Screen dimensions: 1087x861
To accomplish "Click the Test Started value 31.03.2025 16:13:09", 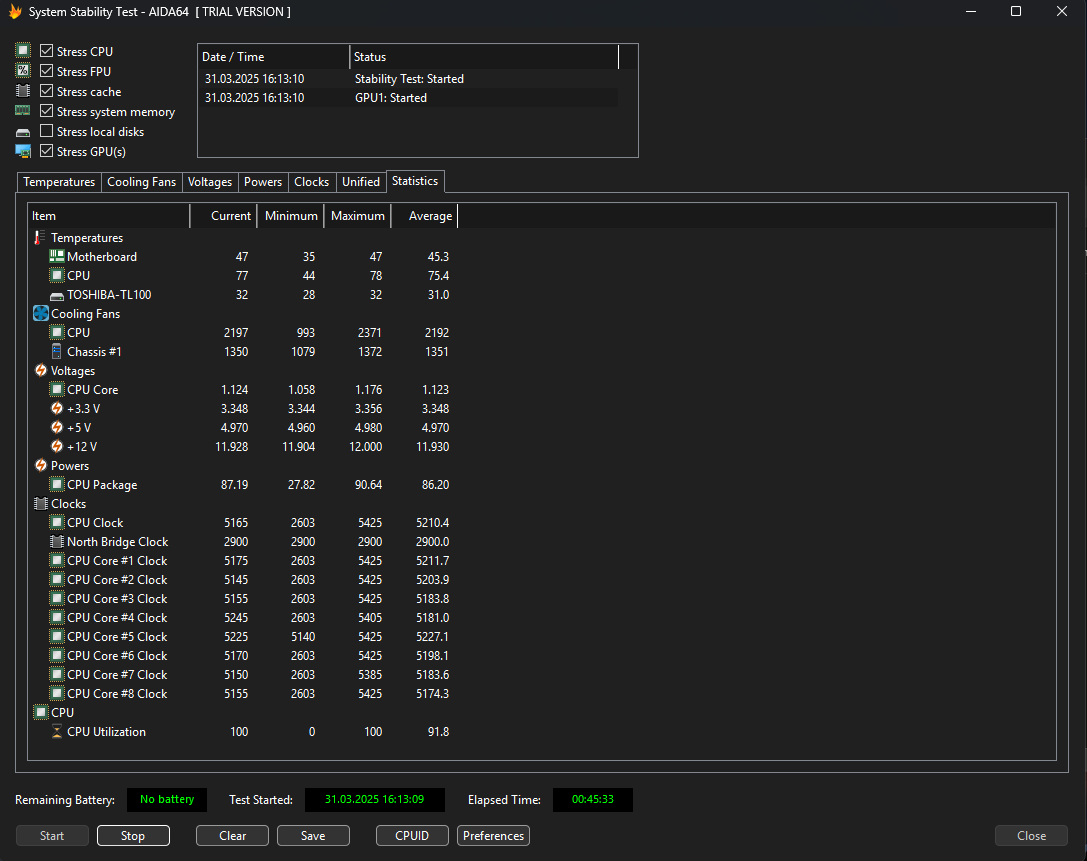I will point(374,799).
